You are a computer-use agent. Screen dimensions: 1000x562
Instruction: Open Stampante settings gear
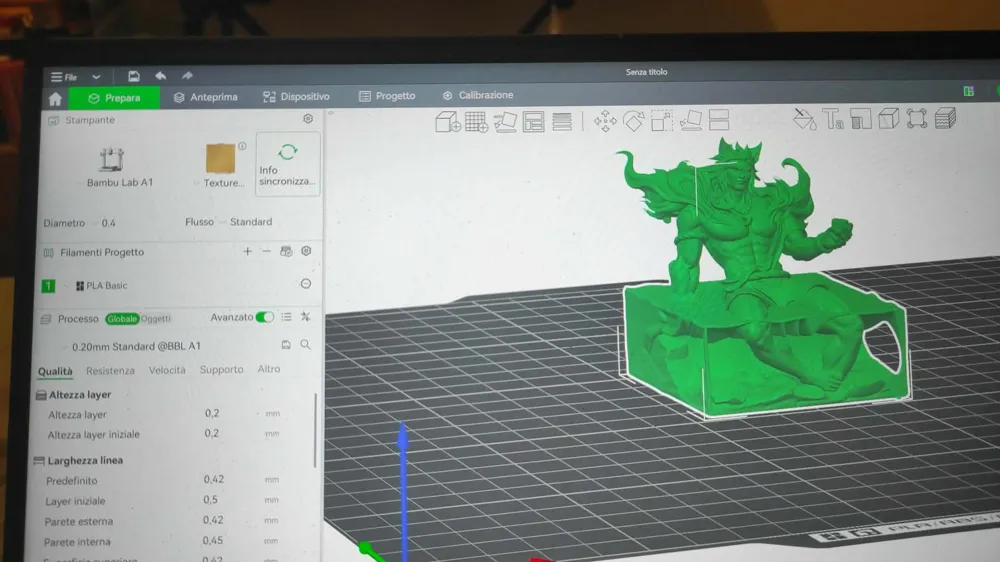pyautogui.click(x=308, y=119)
